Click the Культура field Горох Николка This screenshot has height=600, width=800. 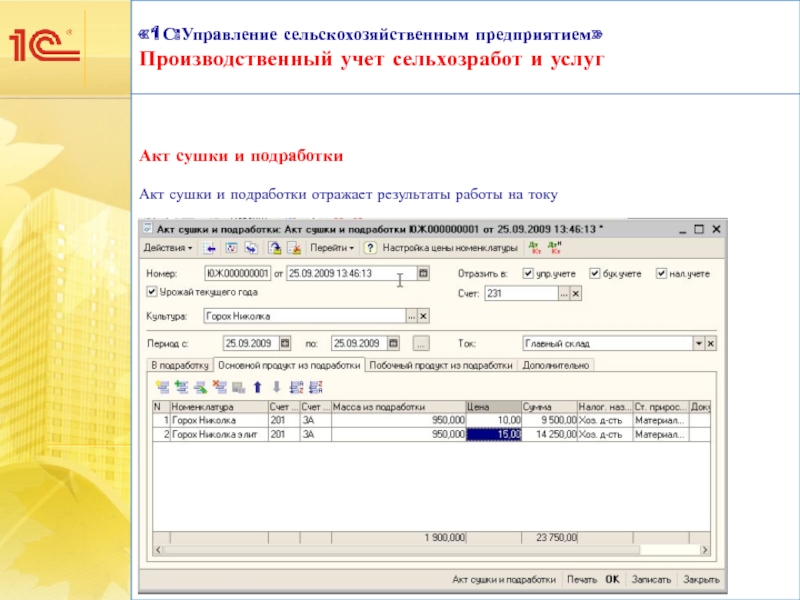coord(305,316)
